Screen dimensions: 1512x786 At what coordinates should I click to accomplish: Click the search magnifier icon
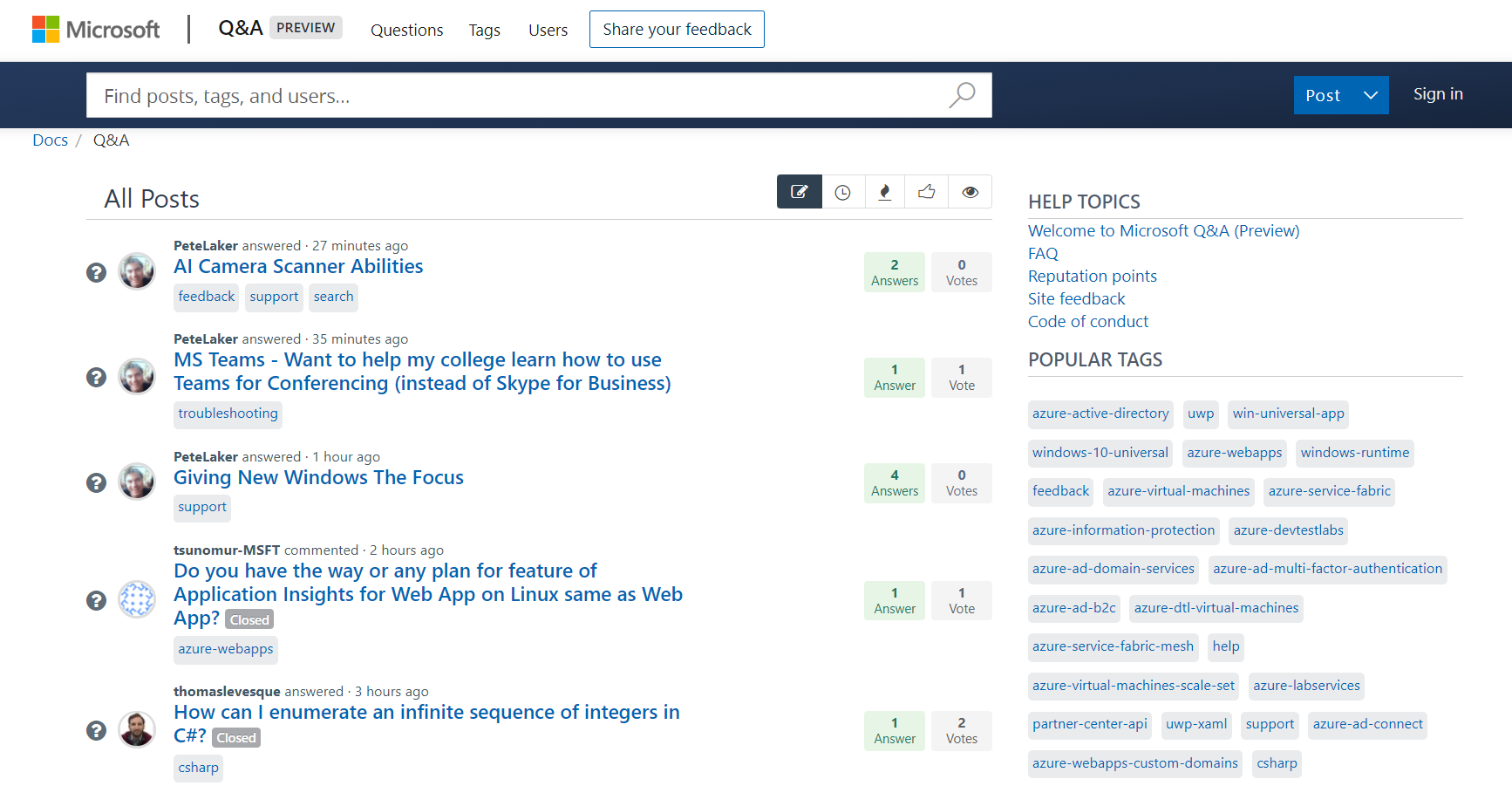tap(962, 95)
